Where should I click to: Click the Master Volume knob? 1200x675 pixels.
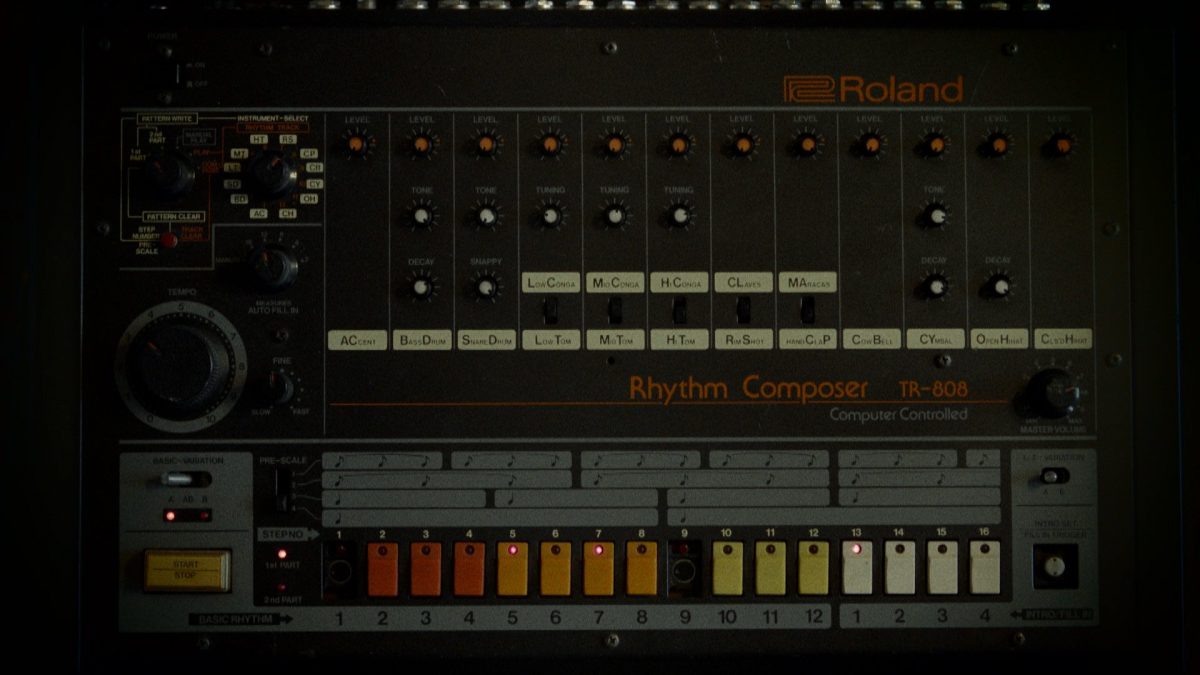(1048, 392)
